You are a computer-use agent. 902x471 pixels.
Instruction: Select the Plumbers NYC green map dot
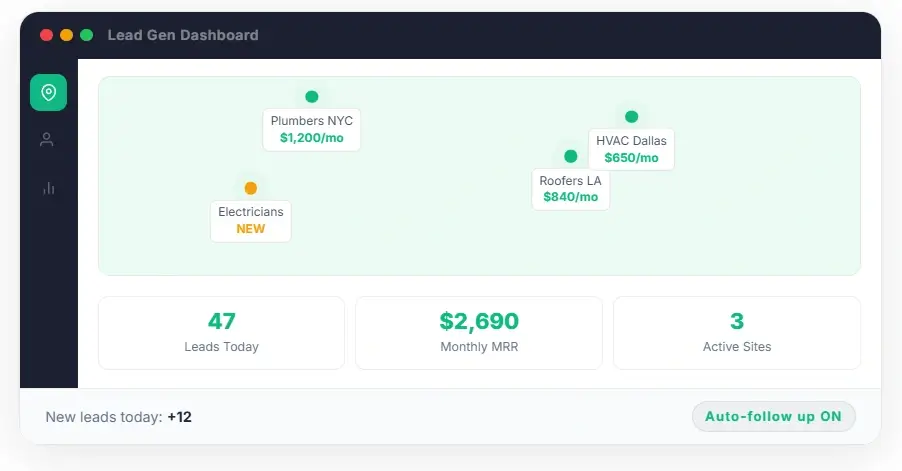(312, 97)
